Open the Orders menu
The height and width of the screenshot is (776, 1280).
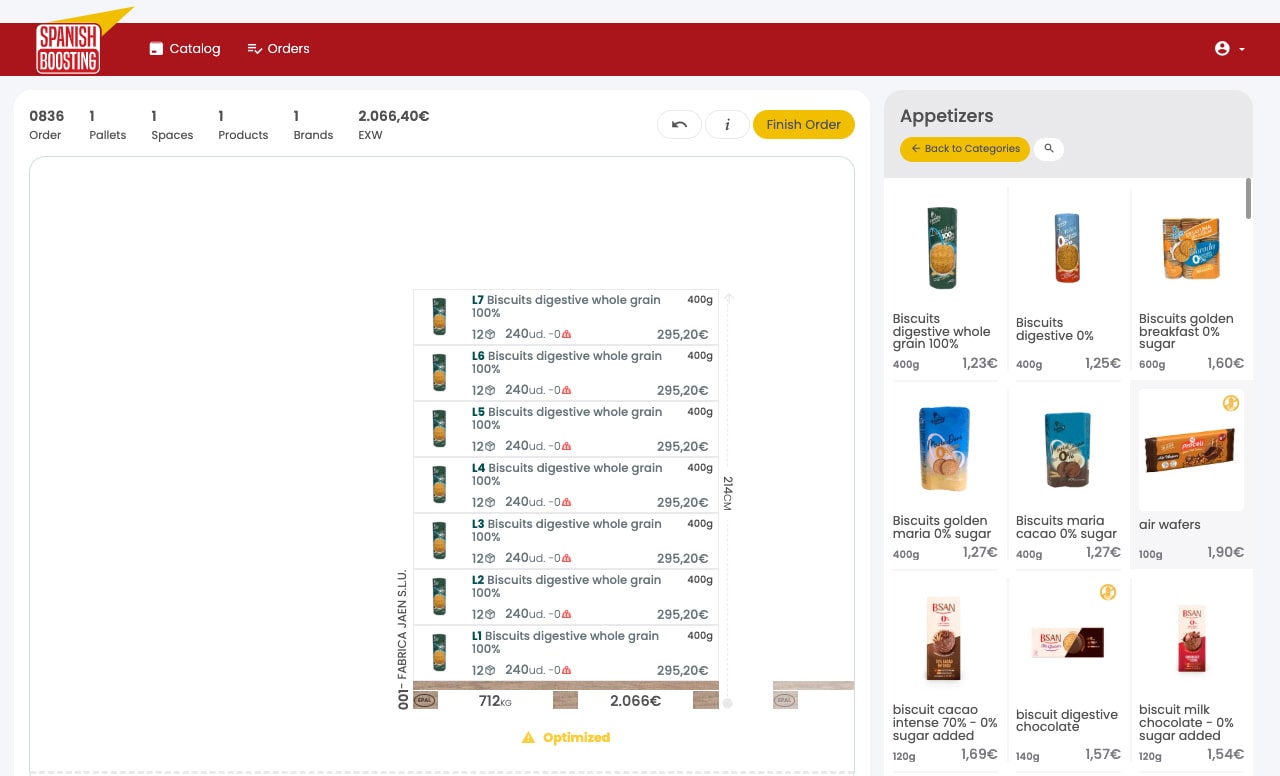(x=278, y=48)
